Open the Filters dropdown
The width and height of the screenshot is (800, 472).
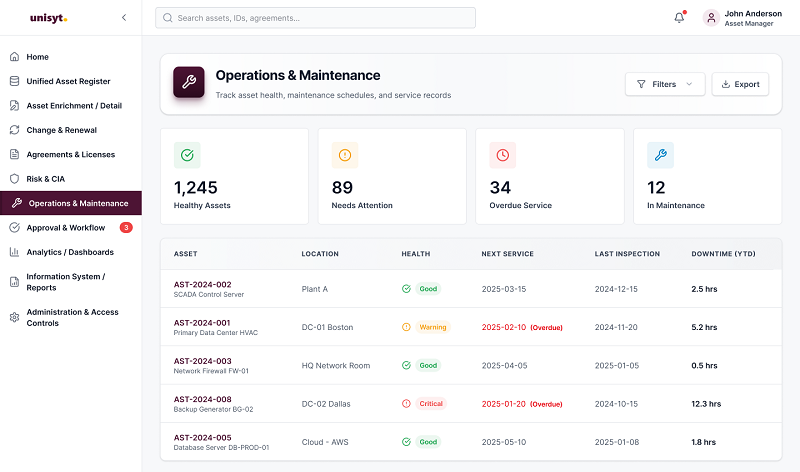(x=665, y=84)
